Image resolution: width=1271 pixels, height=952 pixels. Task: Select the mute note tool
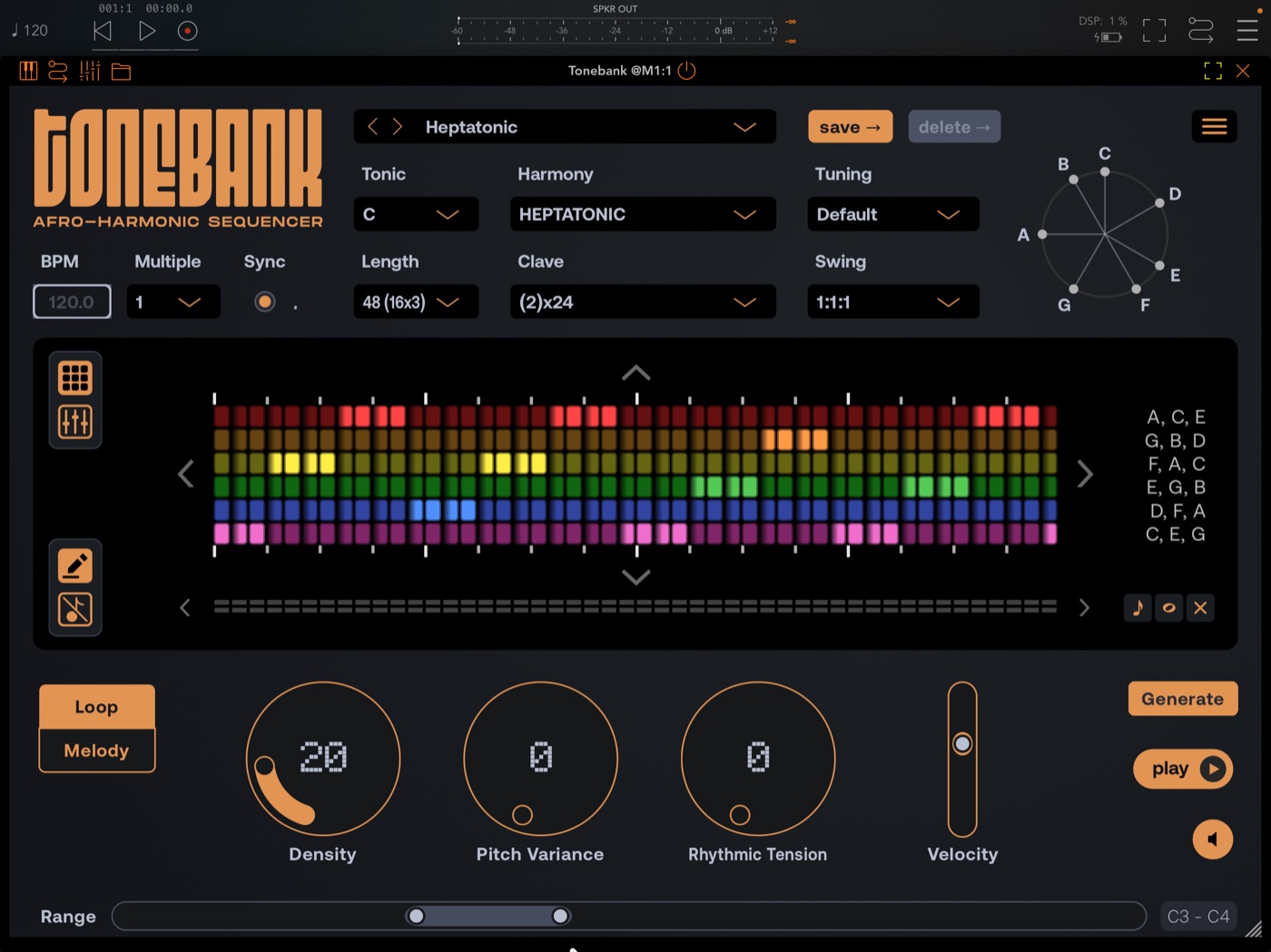point(75,610)
